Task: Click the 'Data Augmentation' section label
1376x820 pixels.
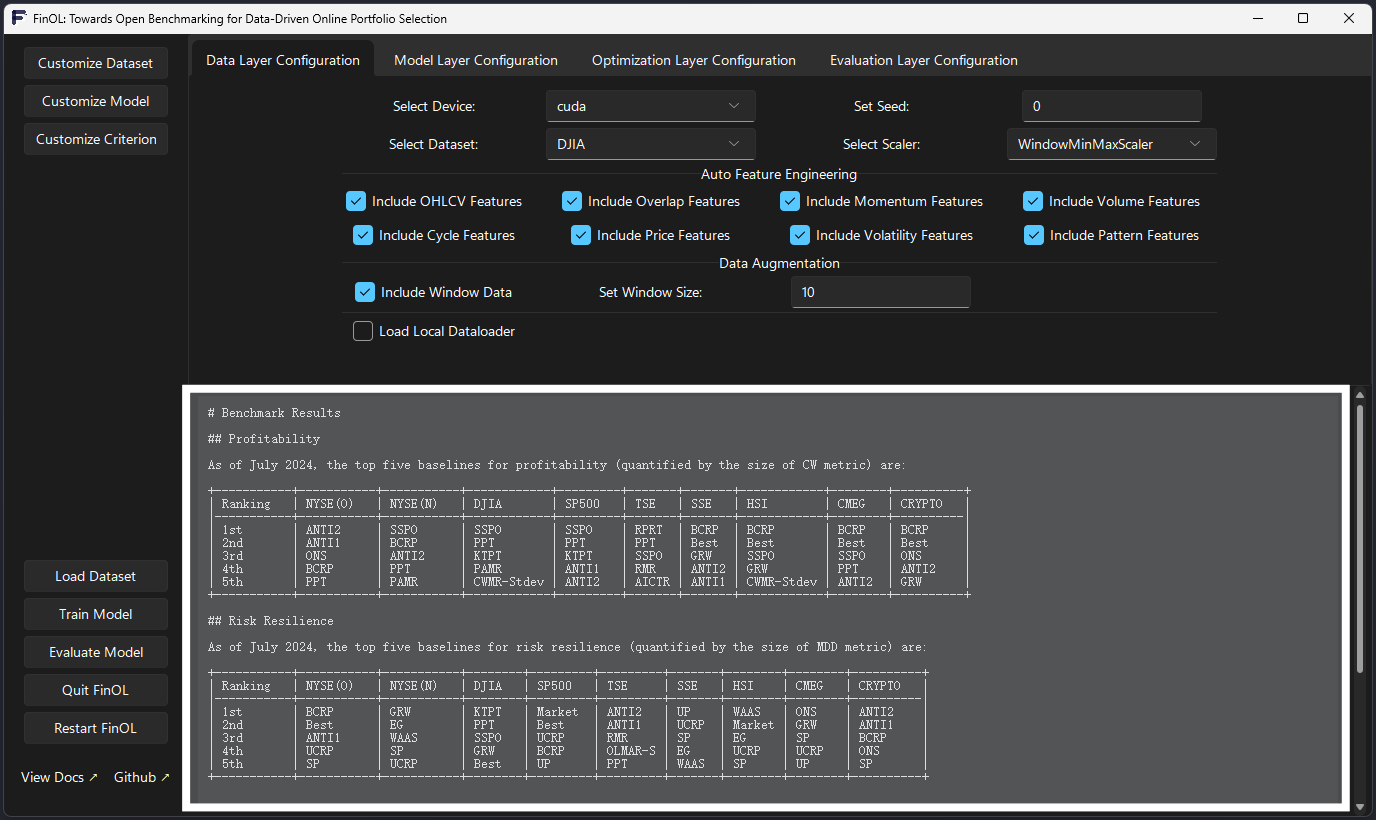Action: click(x=779, y=263)
